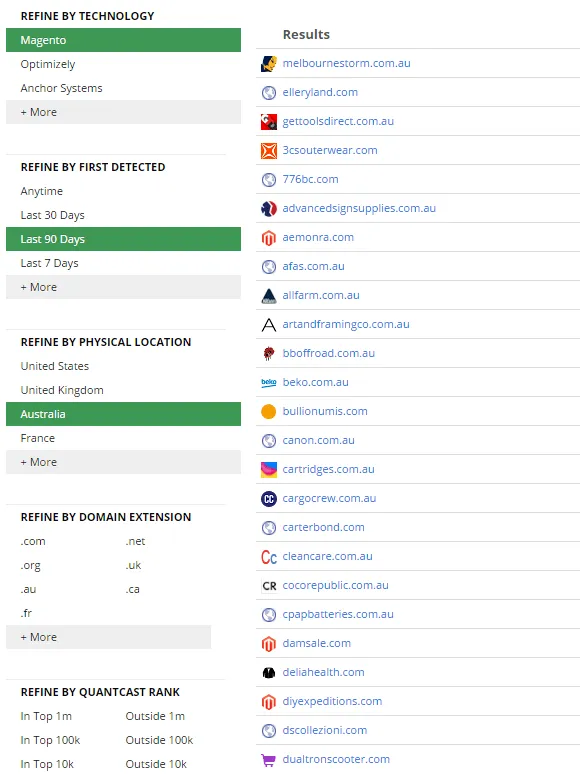580x781 pixels.
Task: Click the globe icon beside afas.com.au
Action: [269, 266]
